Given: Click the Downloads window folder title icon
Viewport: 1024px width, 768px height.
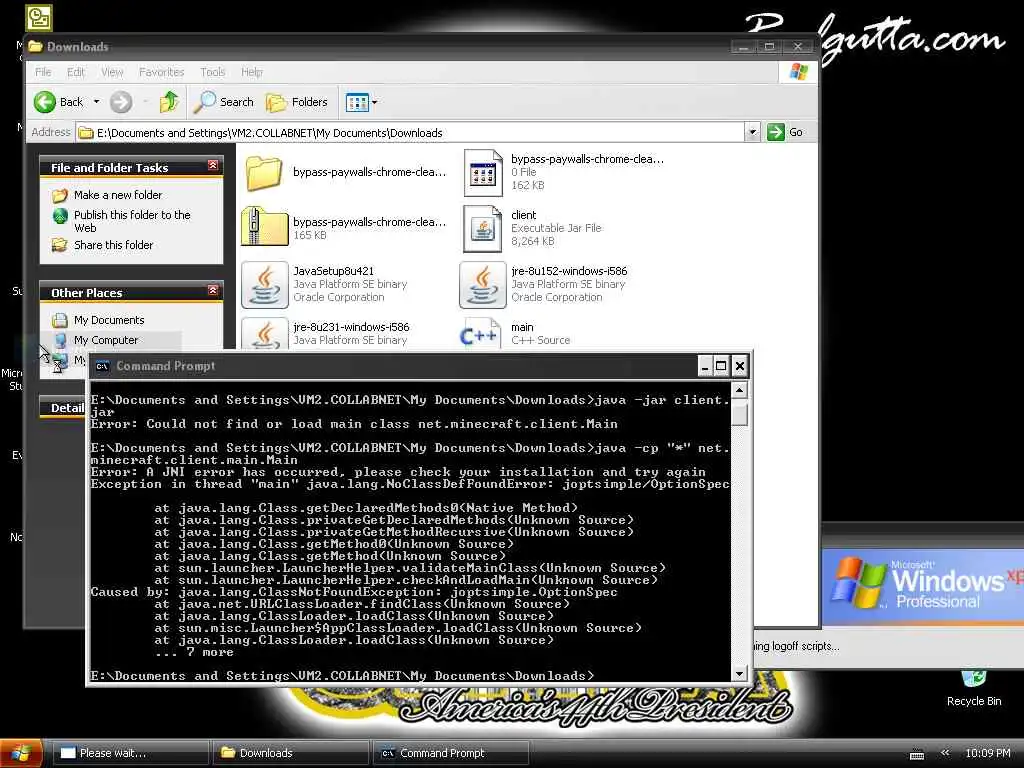Looking at the screenshot, I should tap(35, 46).
